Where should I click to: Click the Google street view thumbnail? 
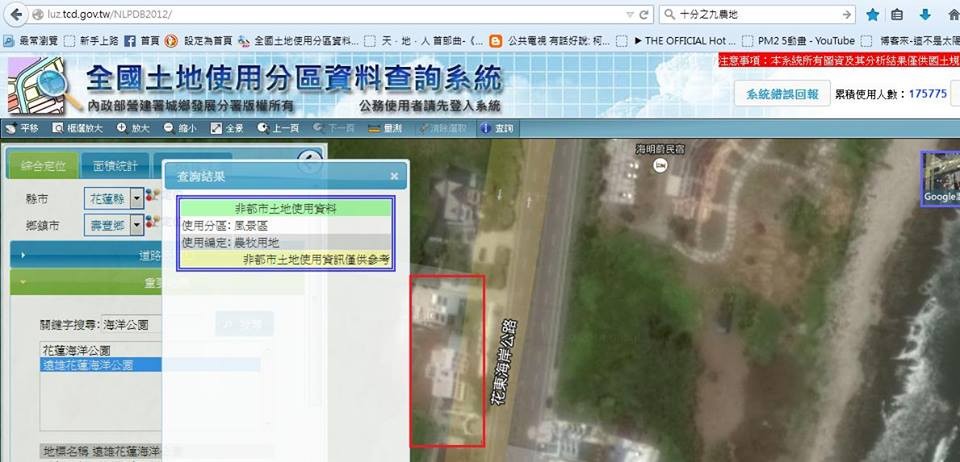coord(941,178)
